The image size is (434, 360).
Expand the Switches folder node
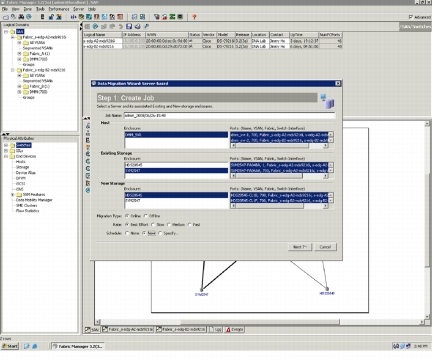6,145
